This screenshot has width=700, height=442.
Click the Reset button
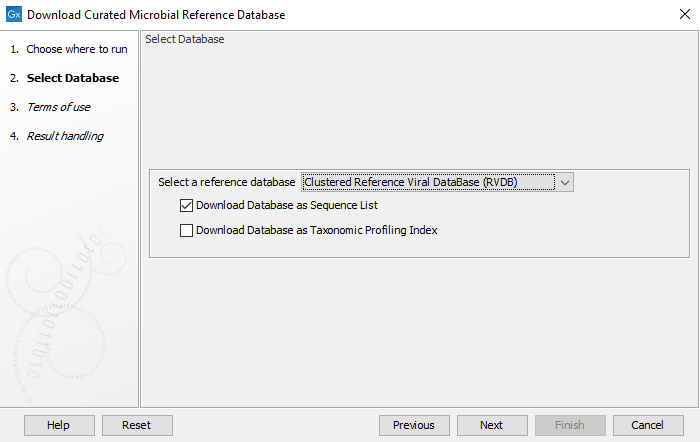(x=137, y=425)
